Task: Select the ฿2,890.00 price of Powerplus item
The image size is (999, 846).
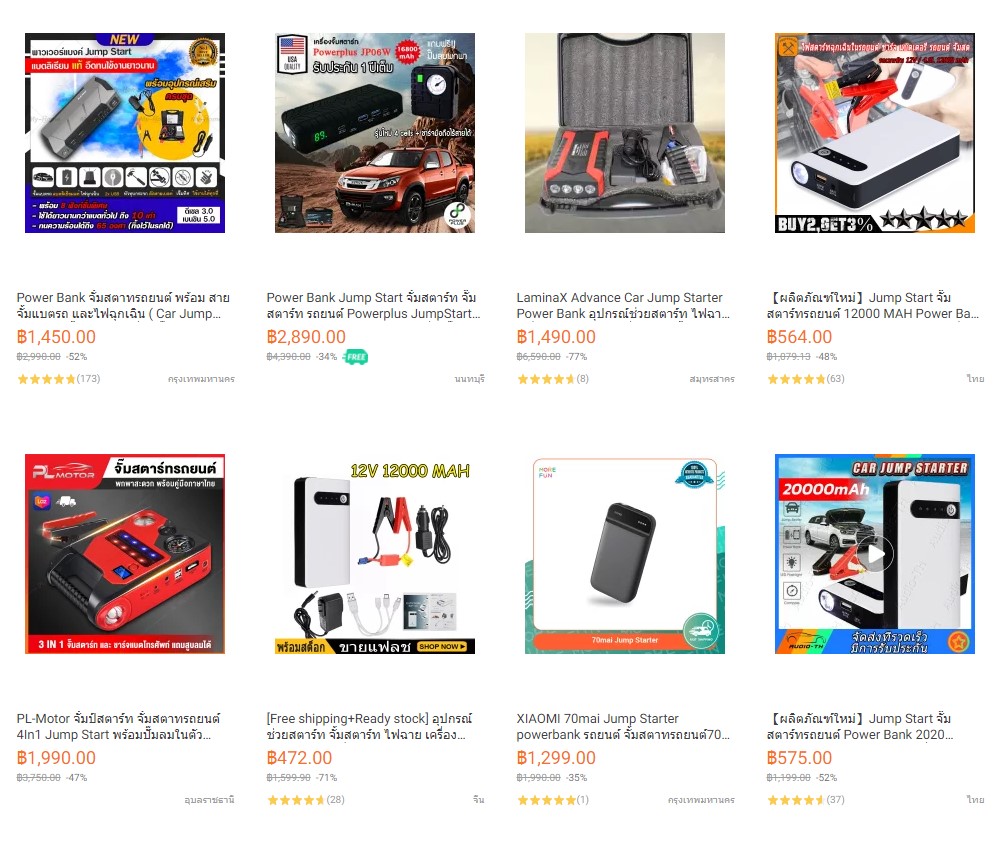Action: [x=306, y=337]
